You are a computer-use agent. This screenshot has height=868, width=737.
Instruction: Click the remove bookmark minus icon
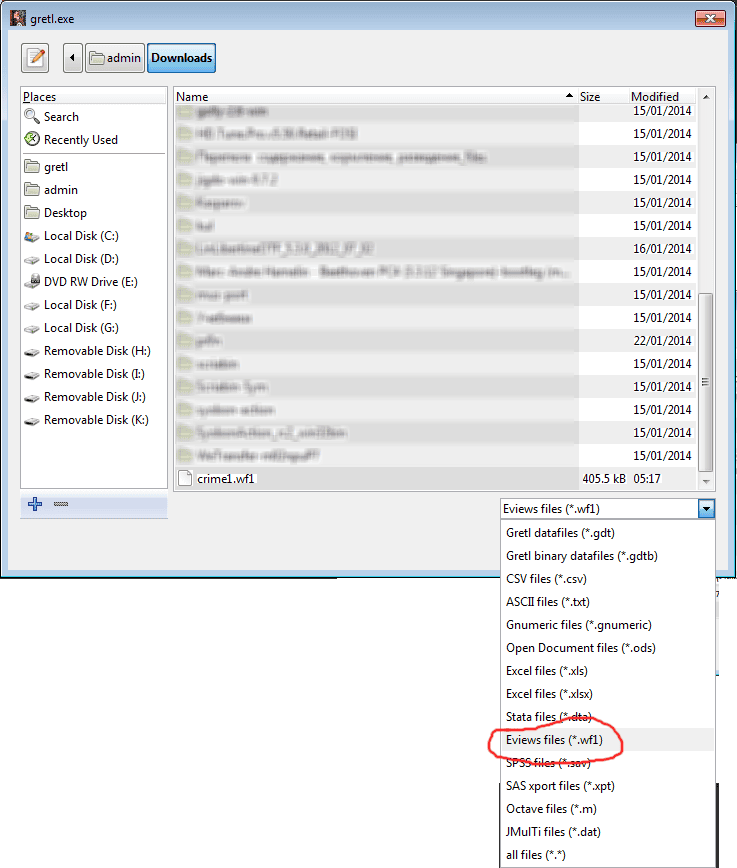[x=61, y=505]
